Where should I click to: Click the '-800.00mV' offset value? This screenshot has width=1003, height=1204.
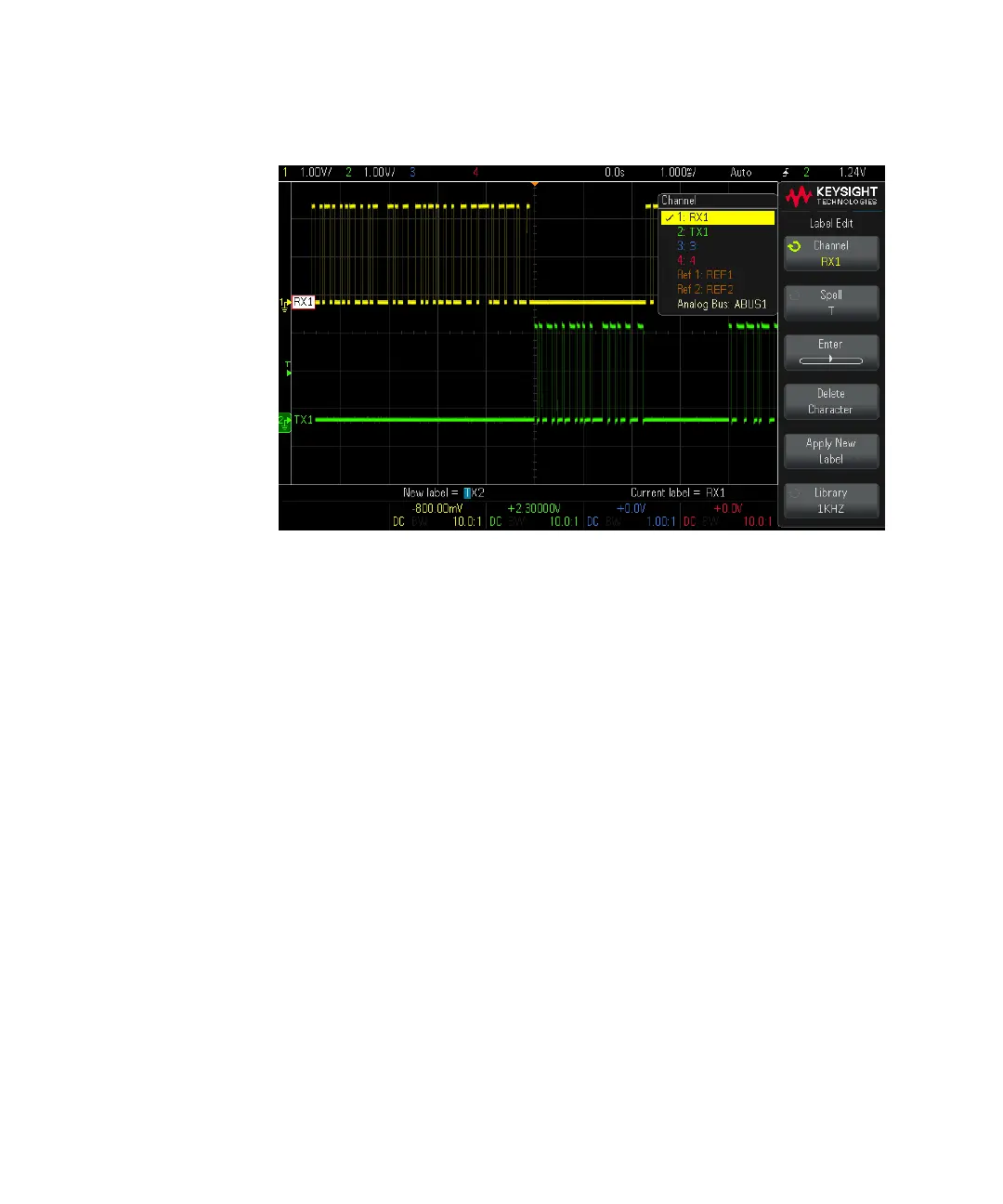pos(437,508)
